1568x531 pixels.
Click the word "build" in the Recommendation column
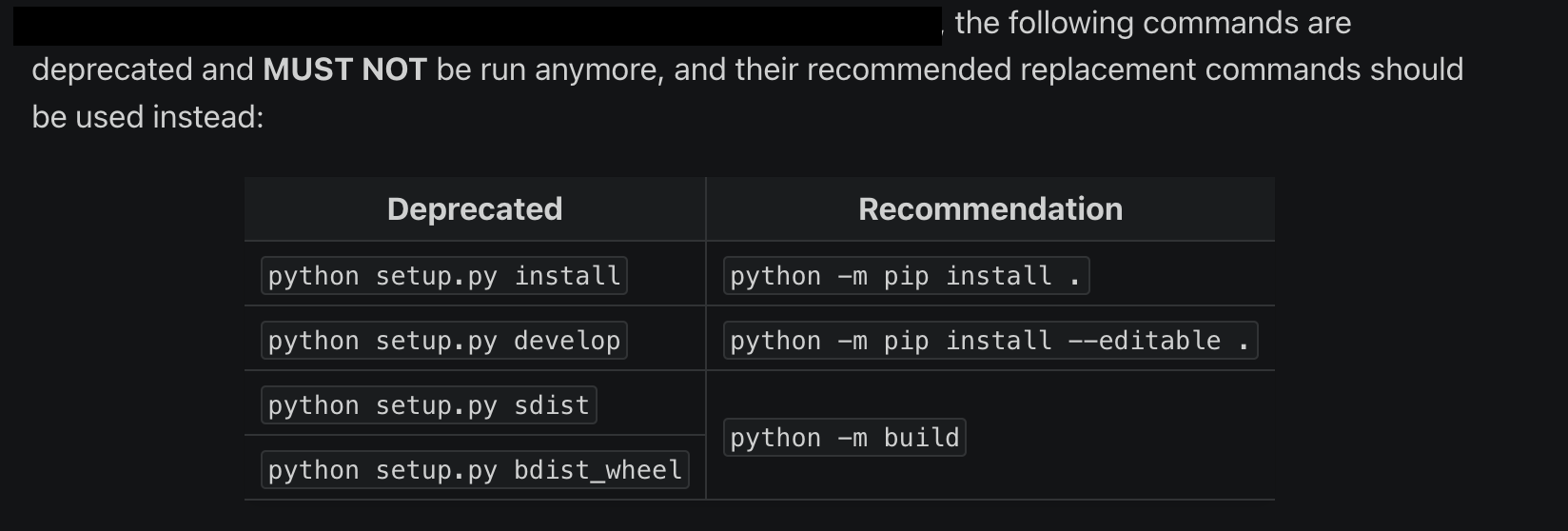(x=921, y=438)
